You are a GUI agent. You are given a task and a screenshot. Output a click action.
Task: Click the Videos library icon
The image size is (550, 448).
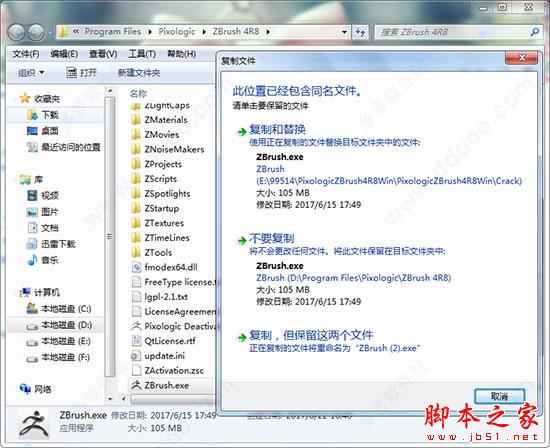[32, 195]
